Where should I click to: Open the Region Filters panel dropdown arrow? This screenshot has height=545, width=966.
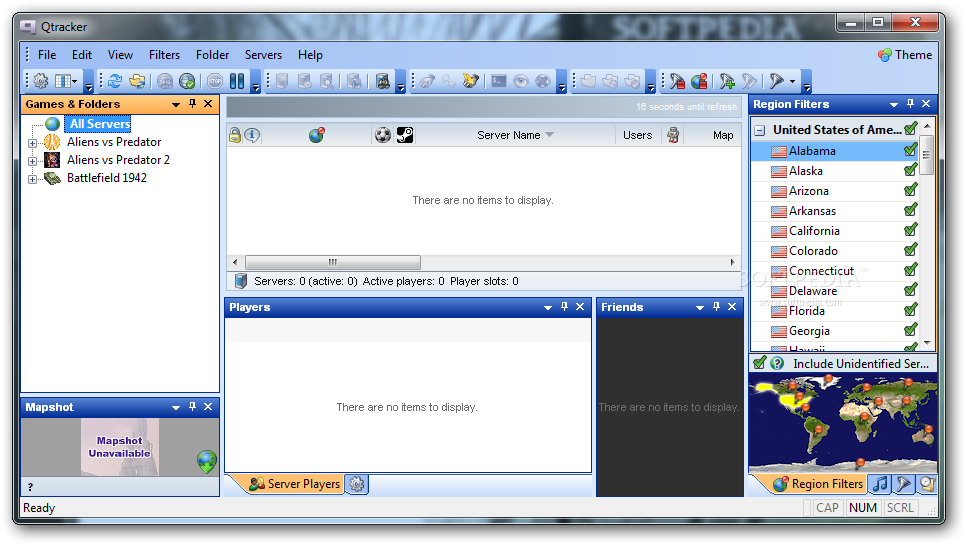coord(894,105)
